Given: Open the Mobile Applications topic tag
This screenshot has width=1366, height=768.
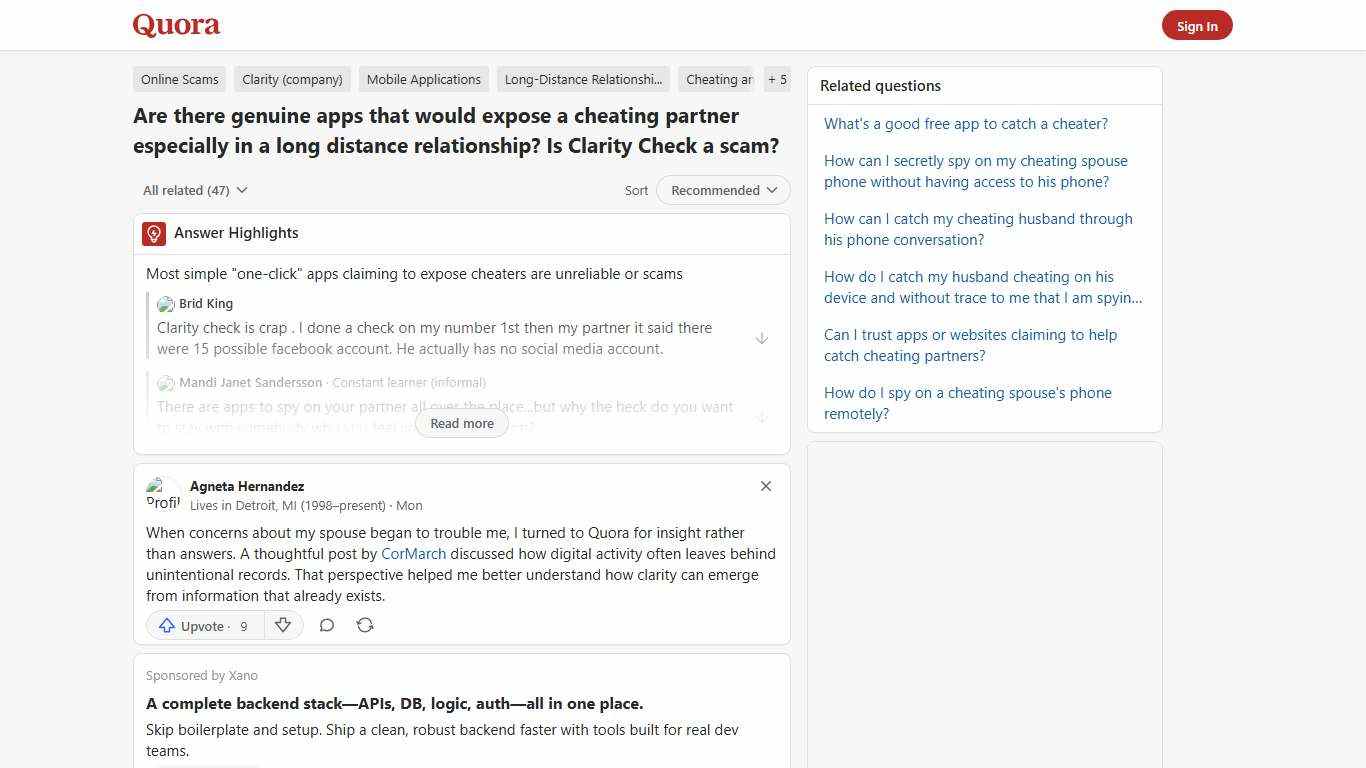Looking at the screenshot, I should 423,79.
